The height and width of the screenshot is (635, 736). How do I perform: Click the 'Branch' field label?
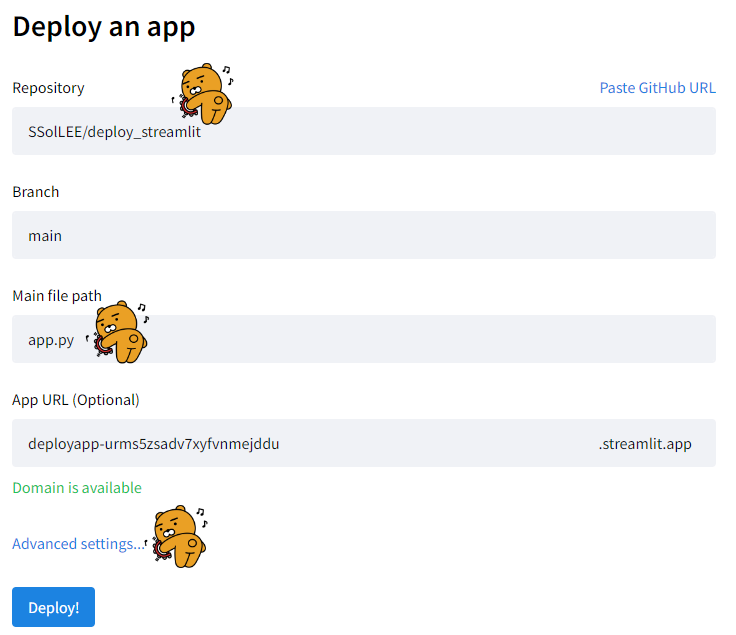click(36, 192)
